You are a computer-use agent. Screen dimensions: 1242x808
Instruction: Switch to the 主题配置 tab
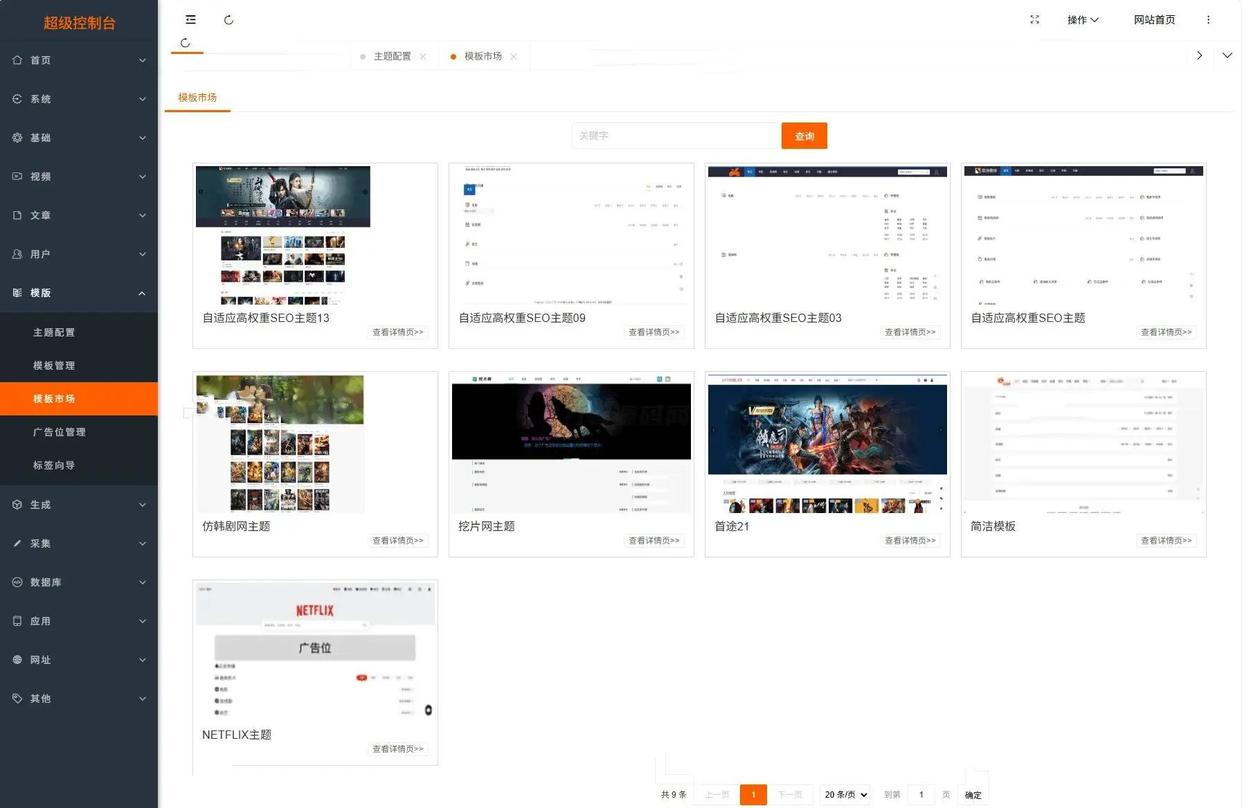pos(392,57)
